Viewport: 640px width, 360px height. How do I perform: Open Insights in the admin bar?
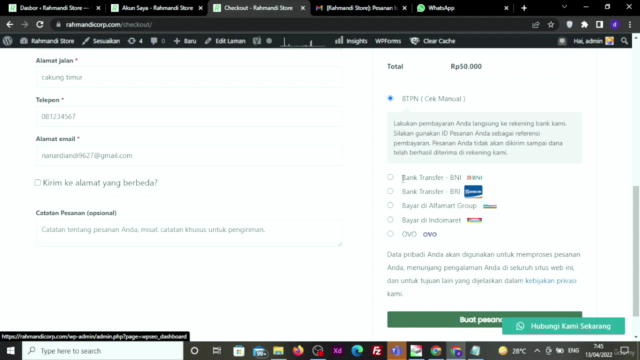[351, 41]
